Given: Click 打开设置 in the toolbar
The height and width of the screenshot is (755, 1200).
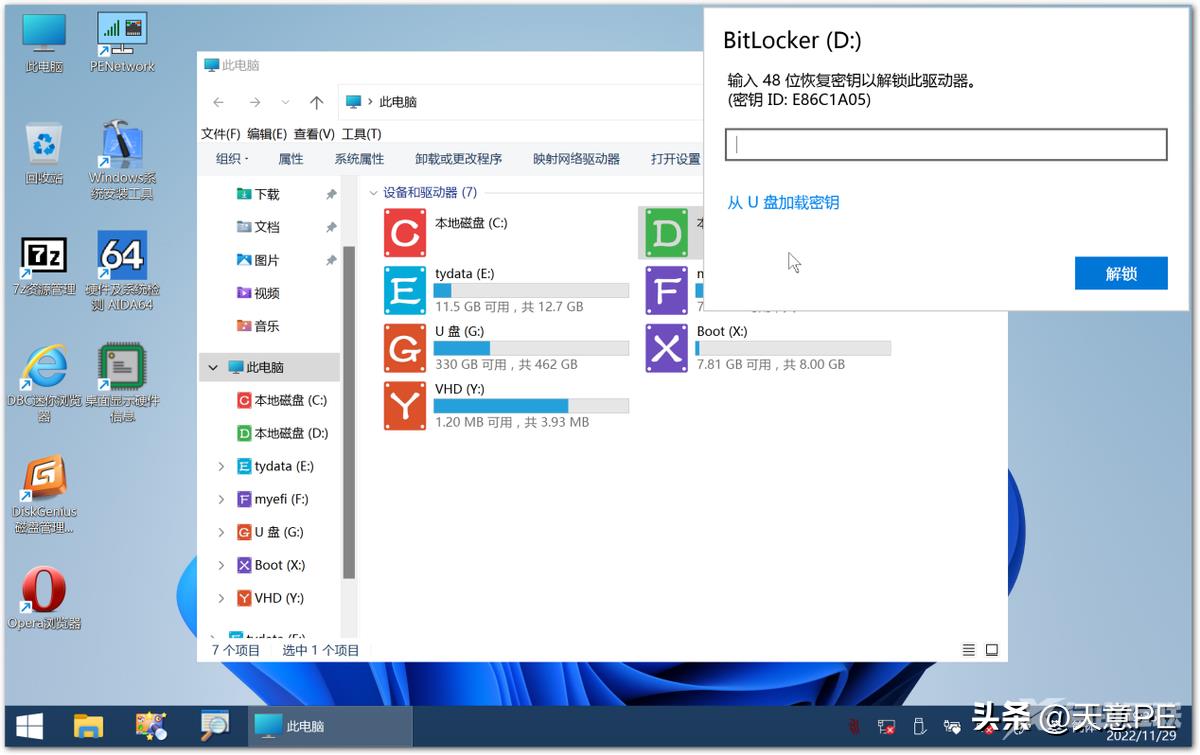Looking at the screenshot, I should point(676,159).
